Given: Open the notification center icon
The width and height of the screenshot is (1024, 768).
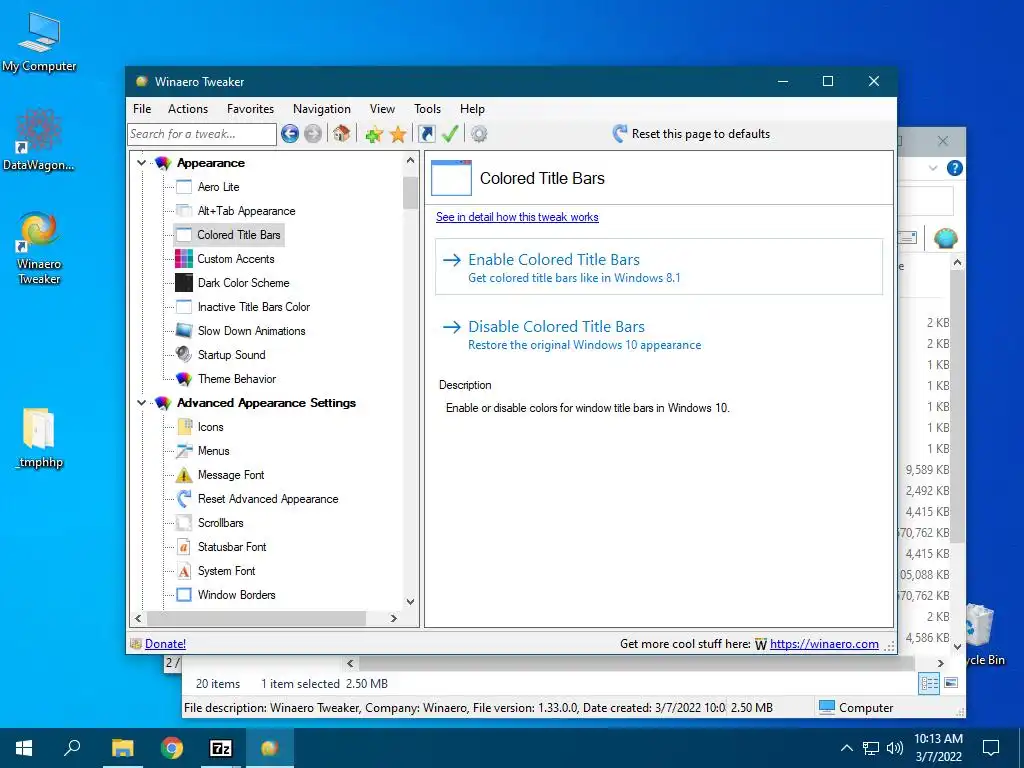Looking at the screenshot, I should click(x=991, y=748).
